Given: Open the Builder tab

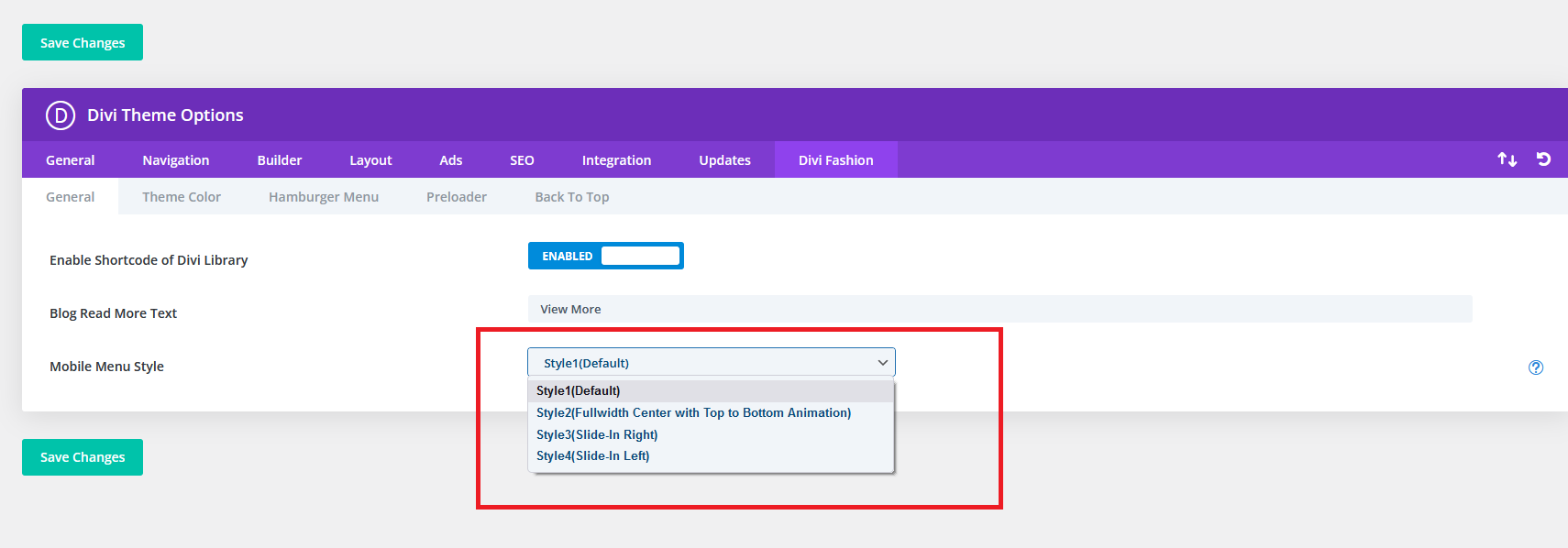Looking at the screenshot, I should (x=280, y=159).
